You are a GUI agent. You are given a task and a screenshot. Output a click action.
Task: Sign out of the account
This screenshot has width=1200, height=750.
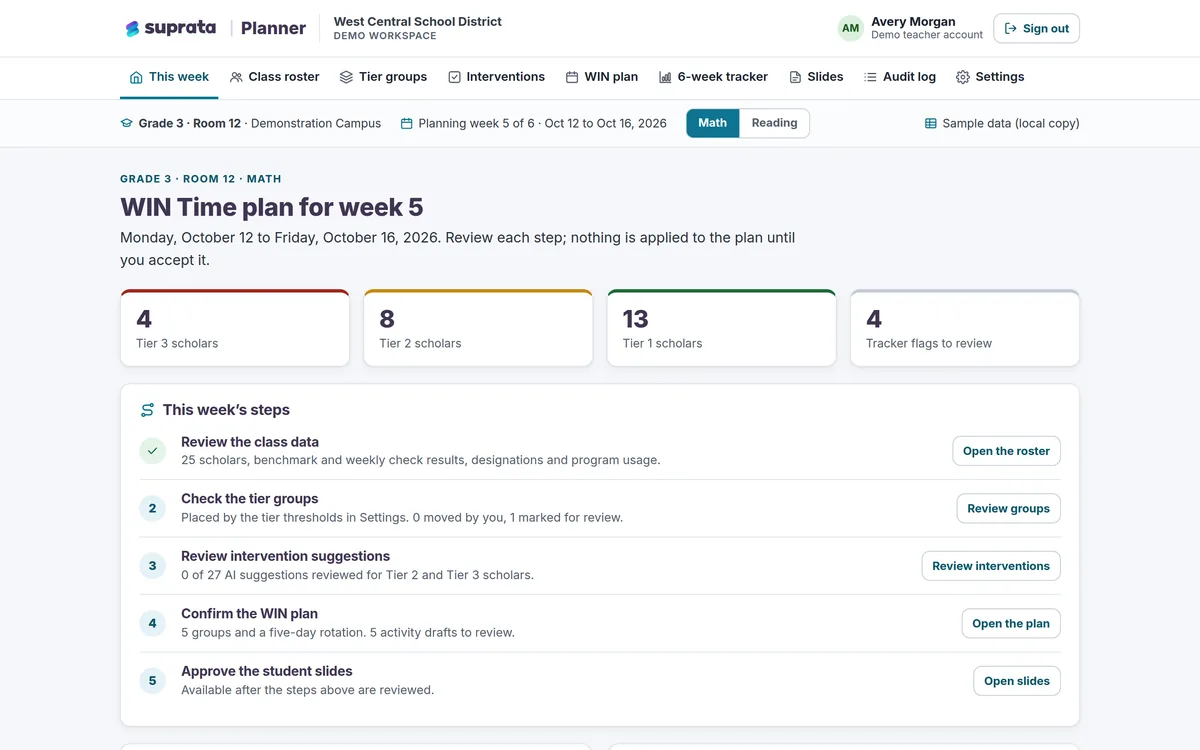[x=1036, y=28]
